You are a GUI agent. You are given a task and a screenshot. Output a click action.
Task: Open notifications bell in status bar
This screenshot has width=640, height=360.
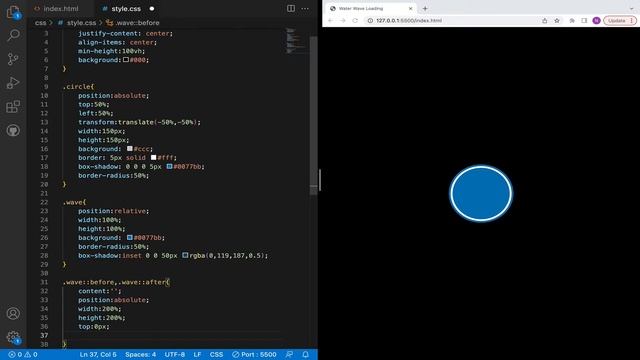pyautogui.click(x=305, y=355)
